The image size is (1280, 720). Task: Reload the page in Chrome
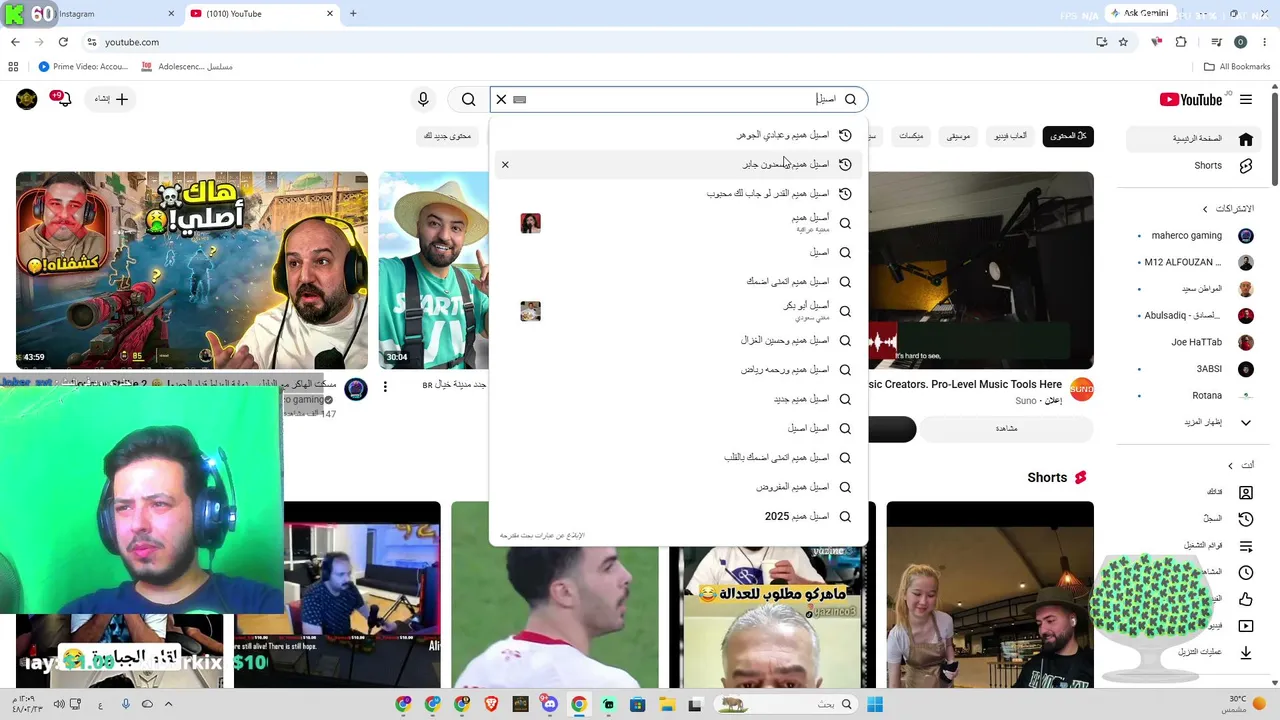pos(63,42)
